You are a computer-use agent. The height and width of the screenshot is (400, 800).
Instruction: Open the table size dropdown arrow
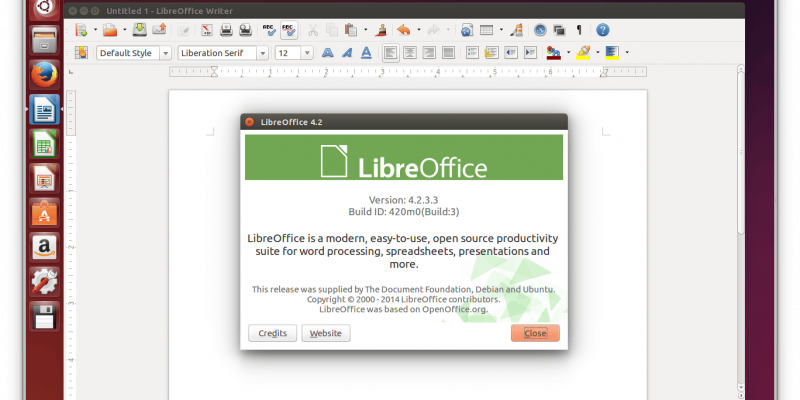[502, 30]
